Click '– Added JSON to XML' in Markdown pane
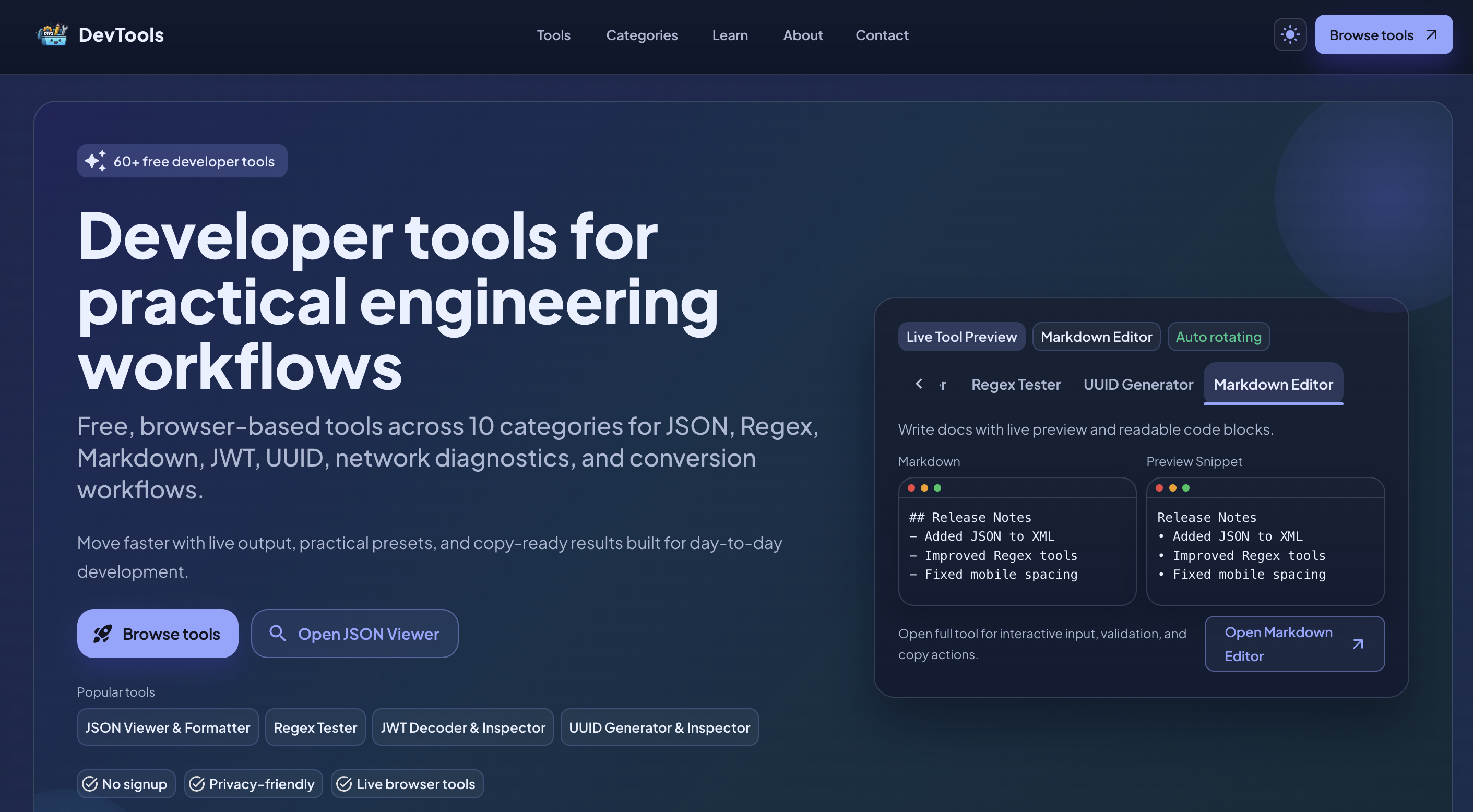Image resolution: width=1473 pixels, height=812 pixels. (982, 536)
